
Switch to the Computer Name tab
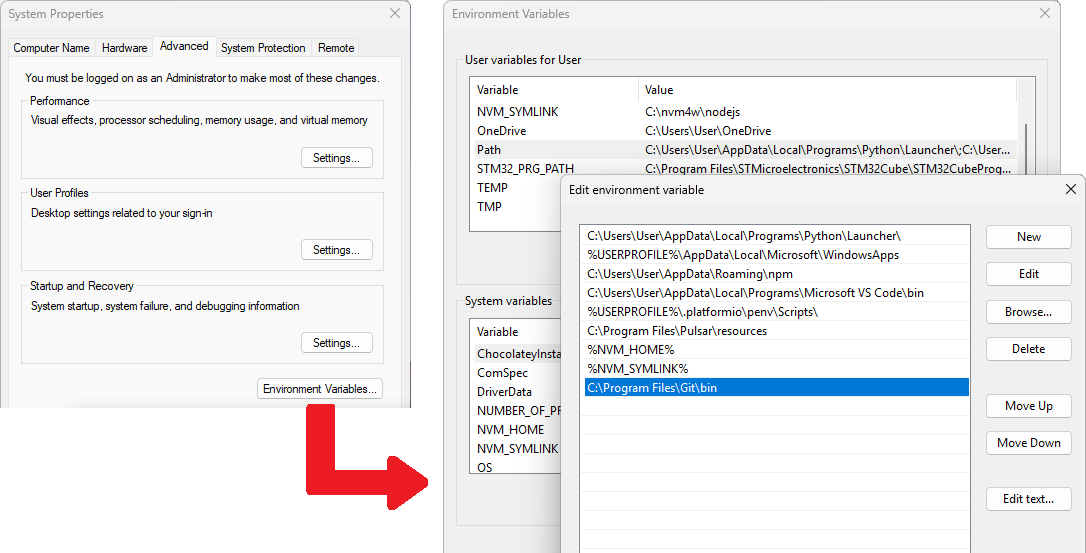[51, 48]
